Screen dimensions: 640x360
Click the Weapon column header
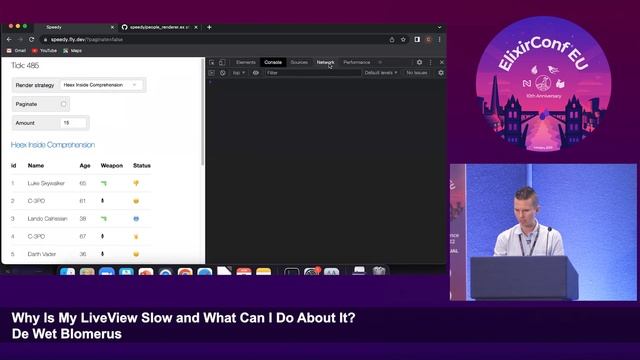coord(112,165)
